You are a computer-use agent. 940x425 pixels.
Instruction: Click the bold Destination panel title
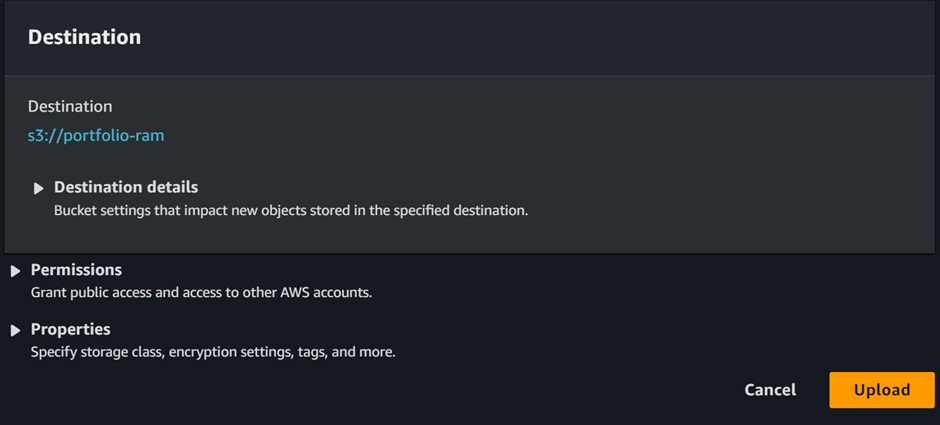click(x=85, y=37)
